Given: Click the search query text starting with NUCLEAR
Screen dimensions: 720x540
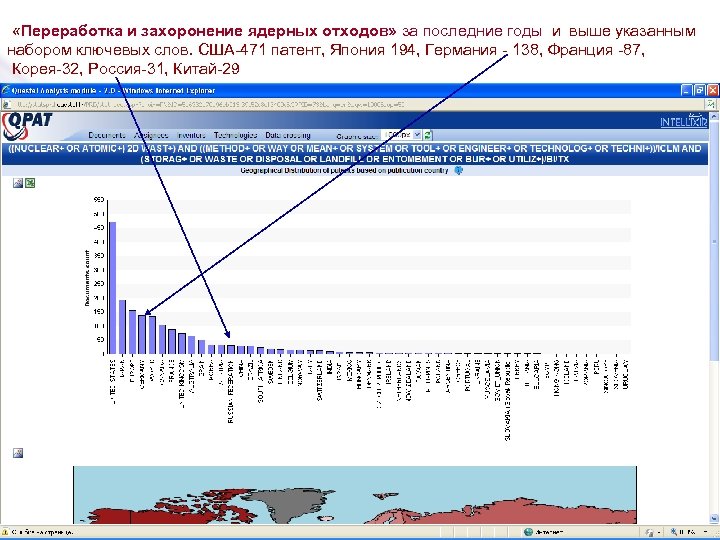Looking at the screenshot, I should pos(355,154).
